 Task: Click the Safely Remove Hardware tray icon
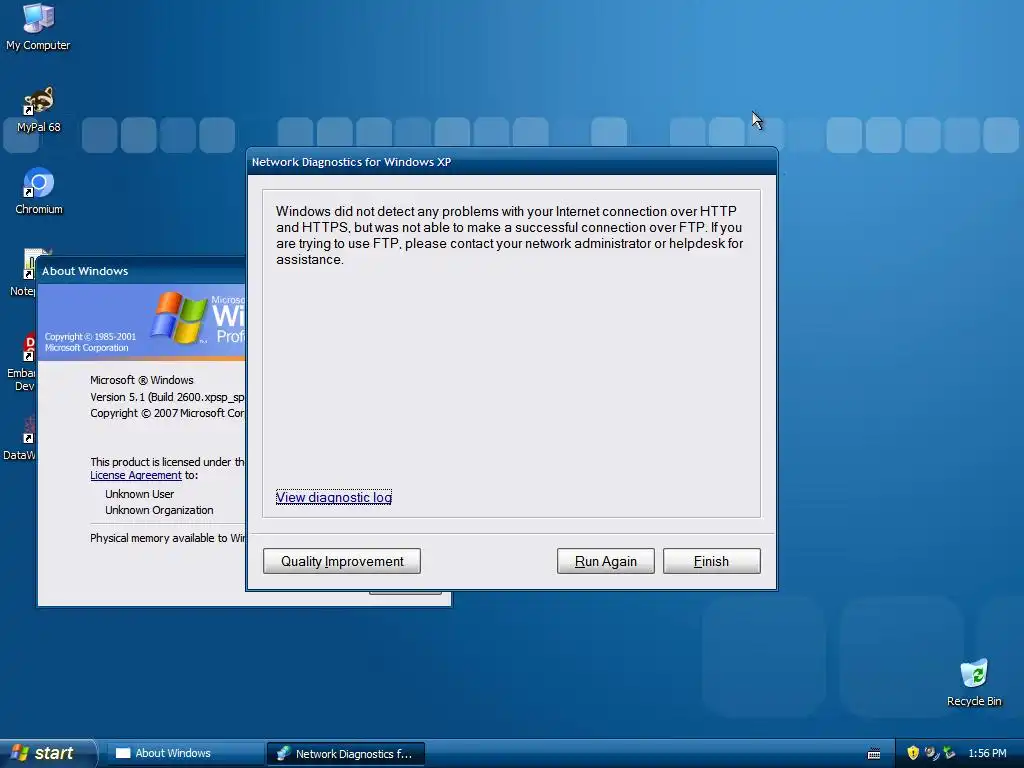[950, 753]
